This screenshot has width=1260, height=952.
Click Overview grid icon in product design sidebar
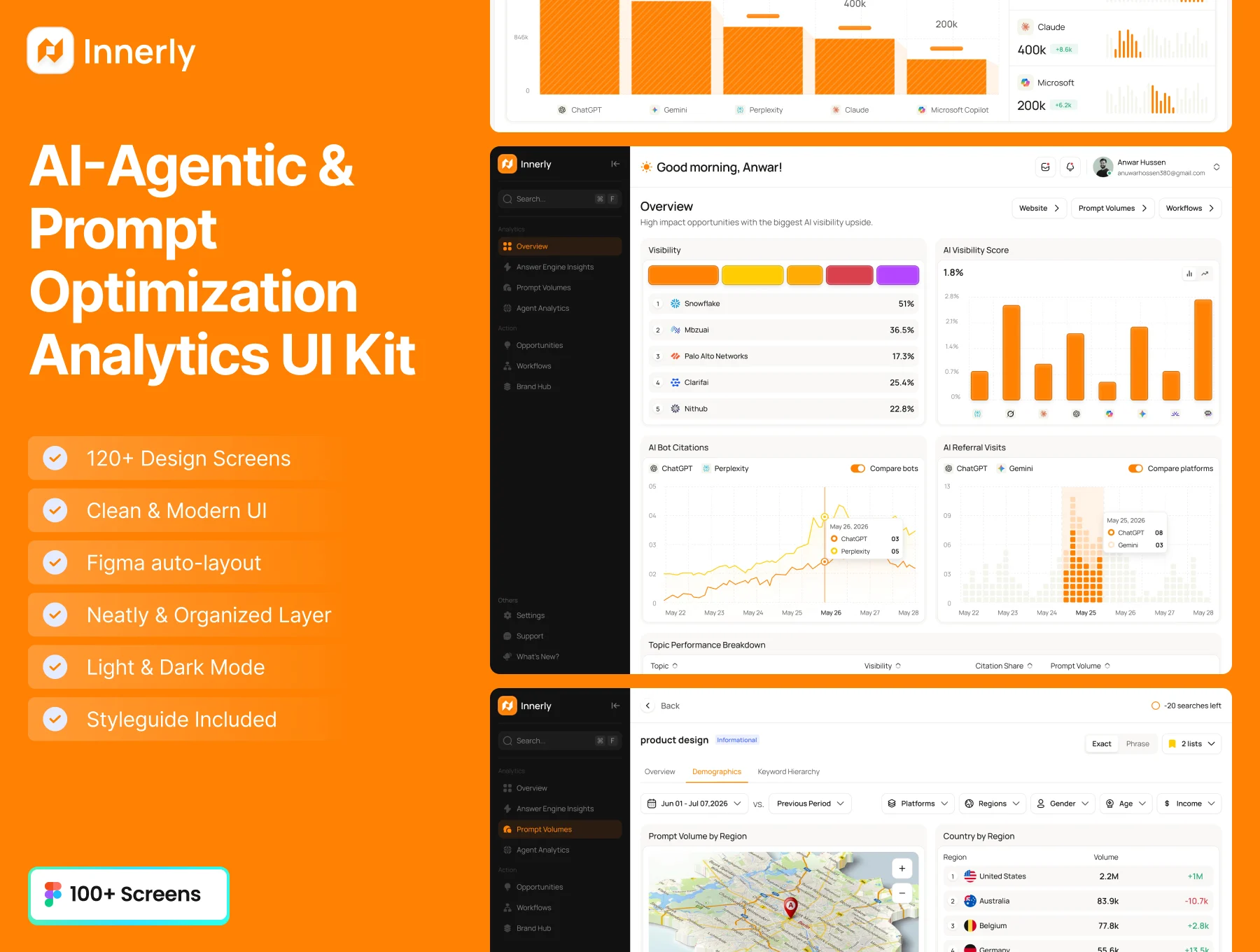tap(507, 788)
